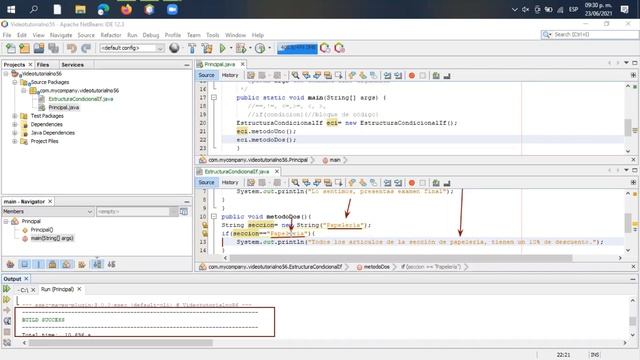The image size is (640, 360).
Task: Switch to the Files tab
Action: [x=43, y=64]
